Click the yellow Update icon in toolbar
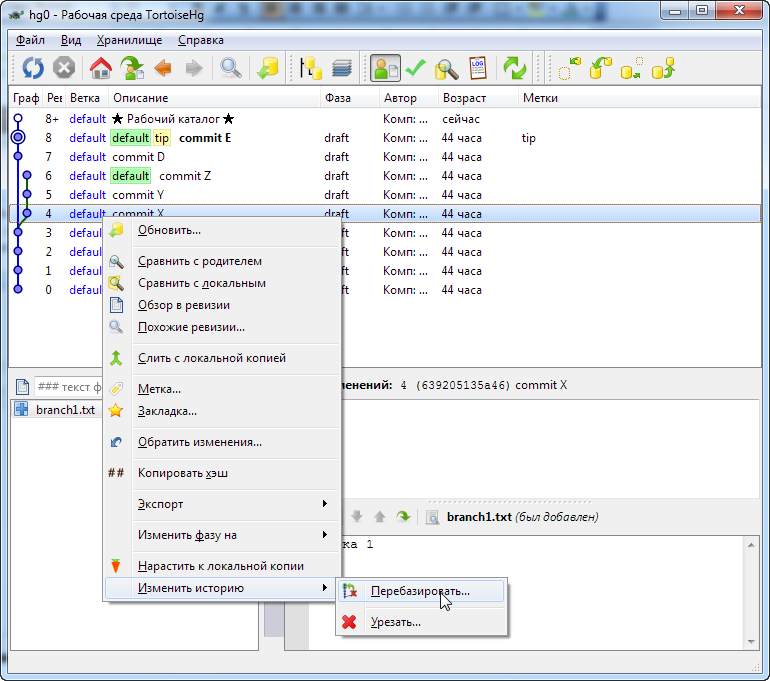The image size is (770, 681). point(268,68)
